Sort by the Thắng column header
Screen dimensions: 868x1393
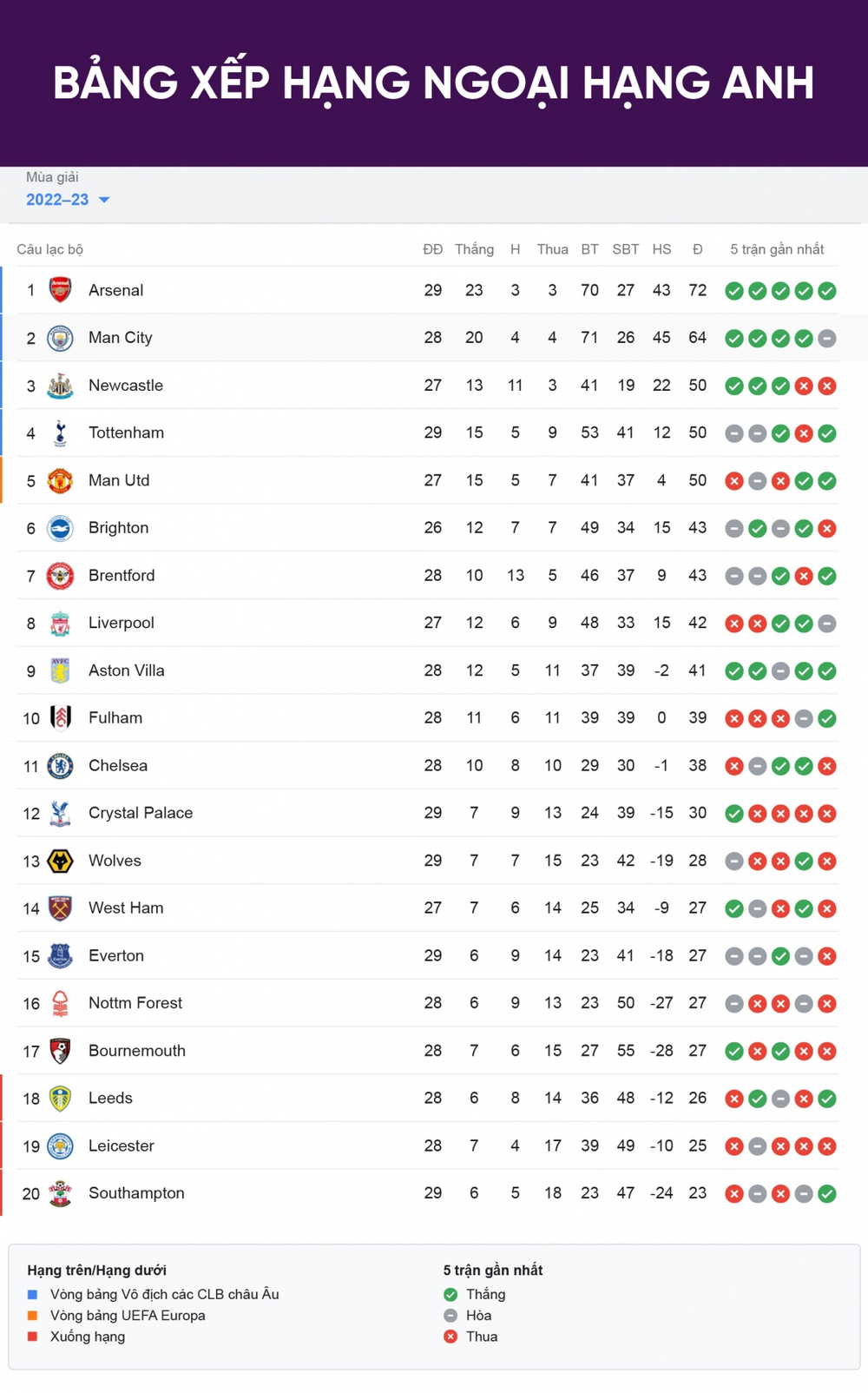[x=474, y=249]
